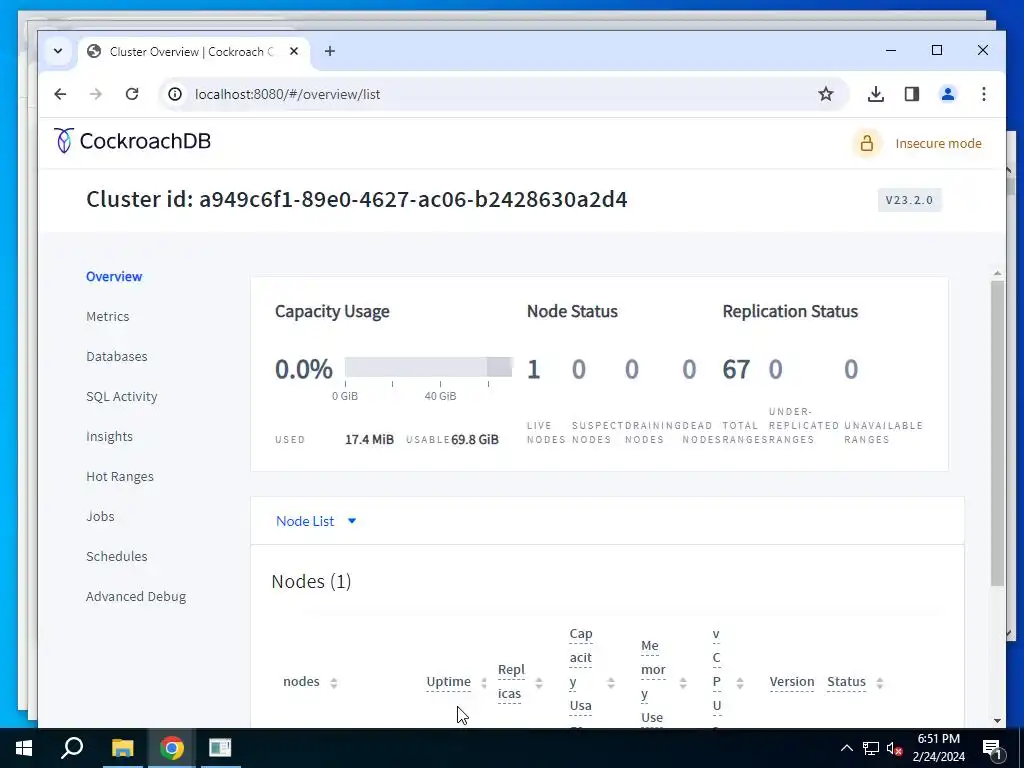Click the taskbar clock showing 6:51 PM

pos(938,748)
